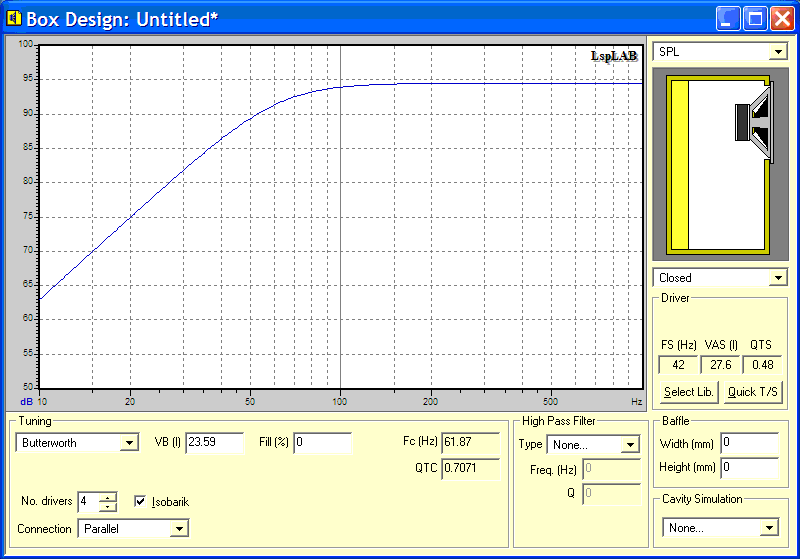
Task: Click the LspLAB logo on graph
Action: (614, 56)
